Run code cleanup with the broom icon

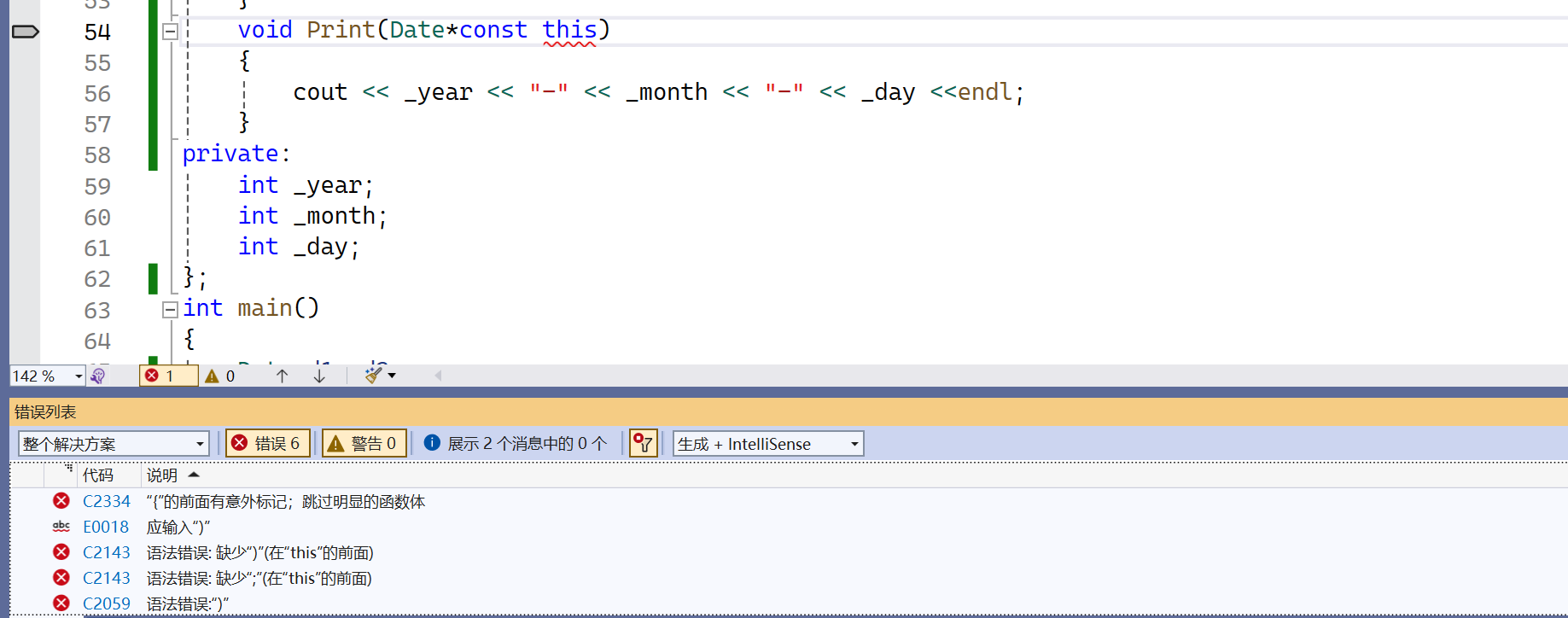tap(373, 375)
